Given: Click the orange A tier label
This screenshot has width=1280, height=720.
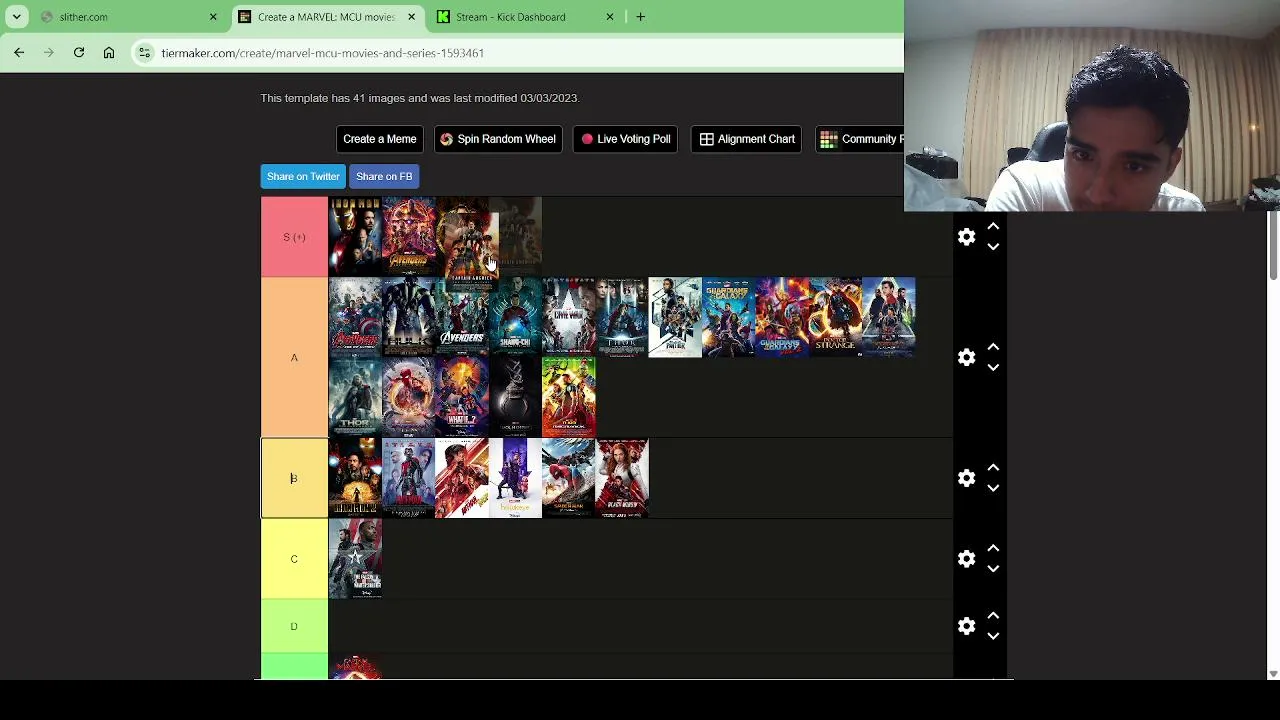Looking at the screenshot, I should pos(294,357).
